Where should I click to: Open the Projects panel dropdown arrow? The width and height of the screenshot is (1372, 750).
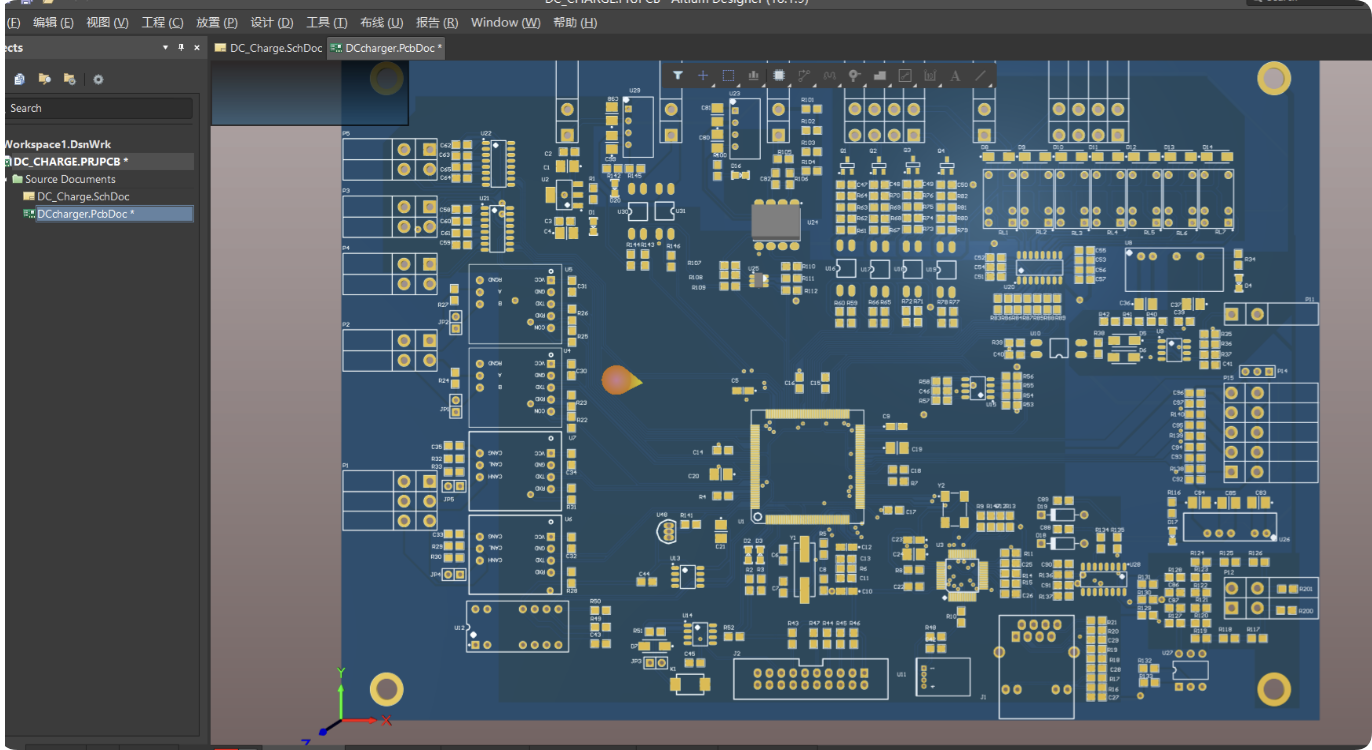click(165, 47)
